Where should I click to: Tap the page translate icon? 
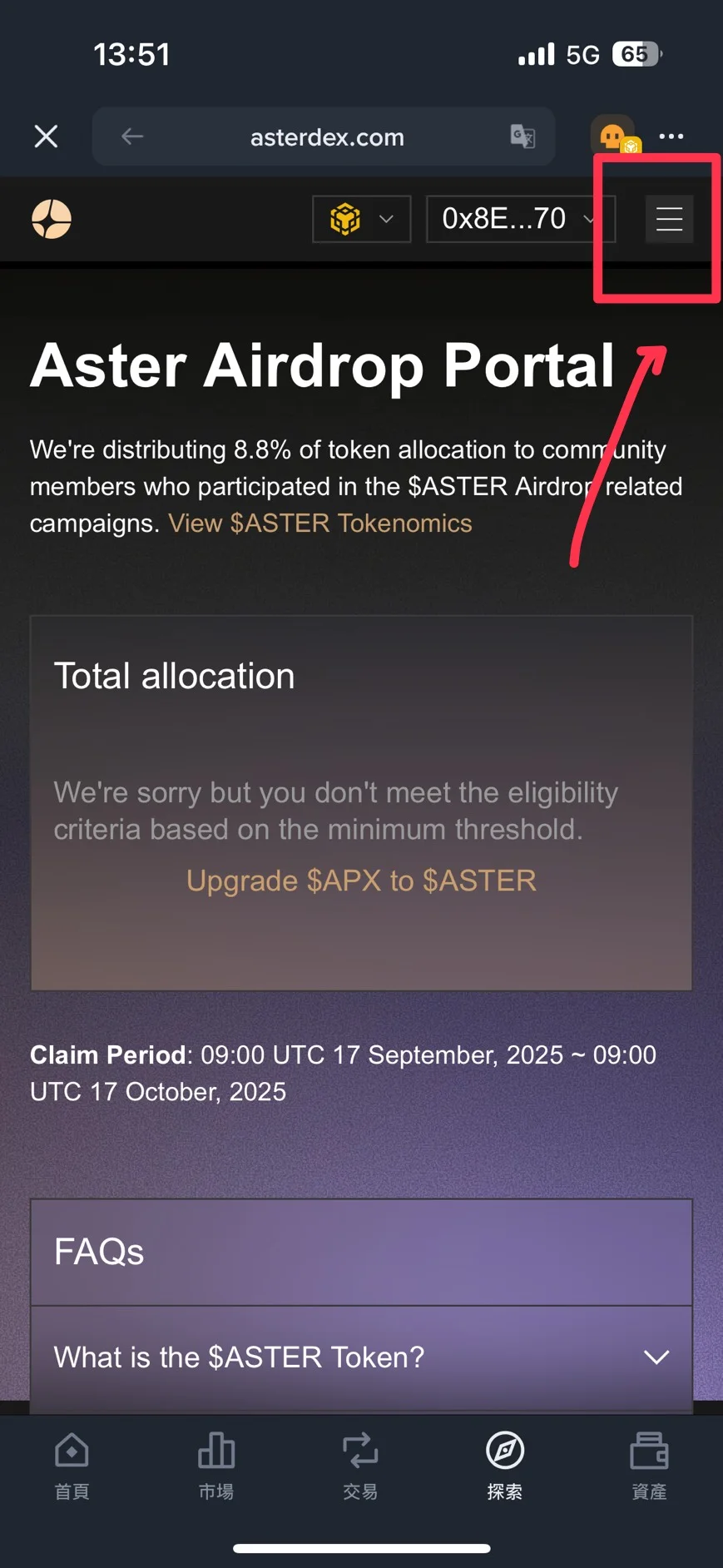pos(522,136)
